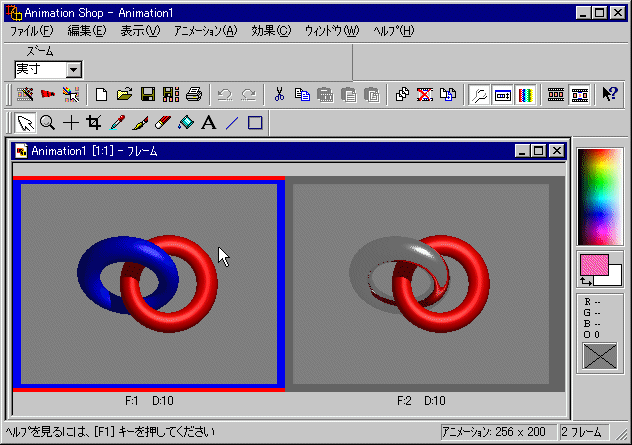
Task: Open a file with the folder icon
Action: (x=124, y=95)
